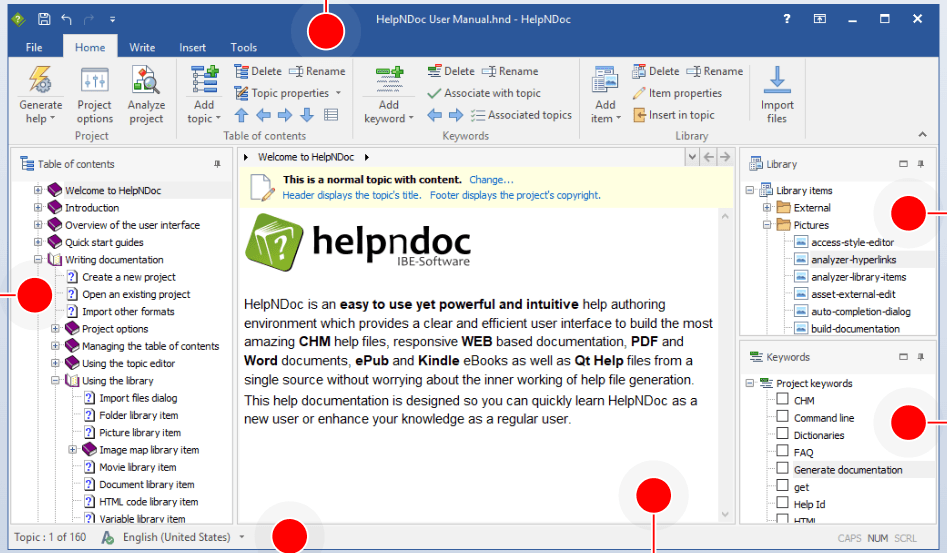Select the Introduction topic in tree
Viewport: 947px width, 553px height.
pyautogui.click(x=92, y=208)
